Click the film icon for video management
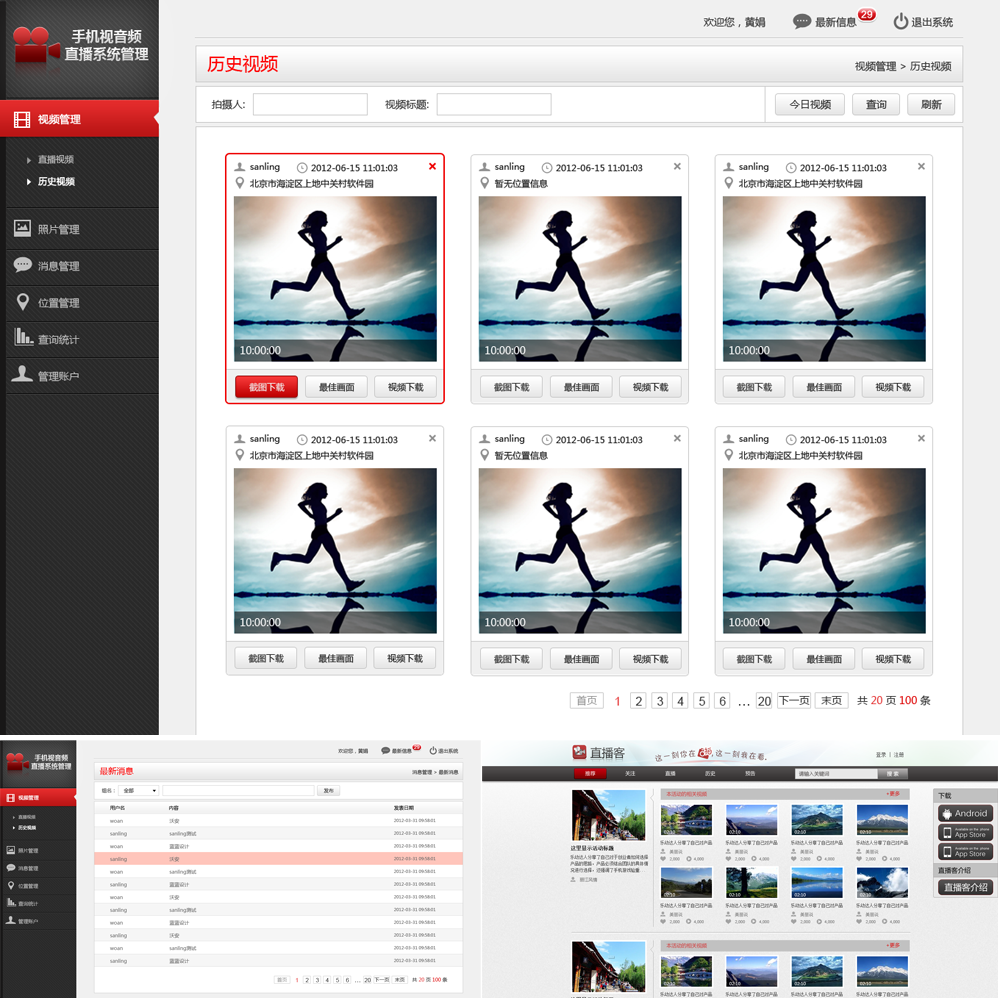 [x=22, y=119]
